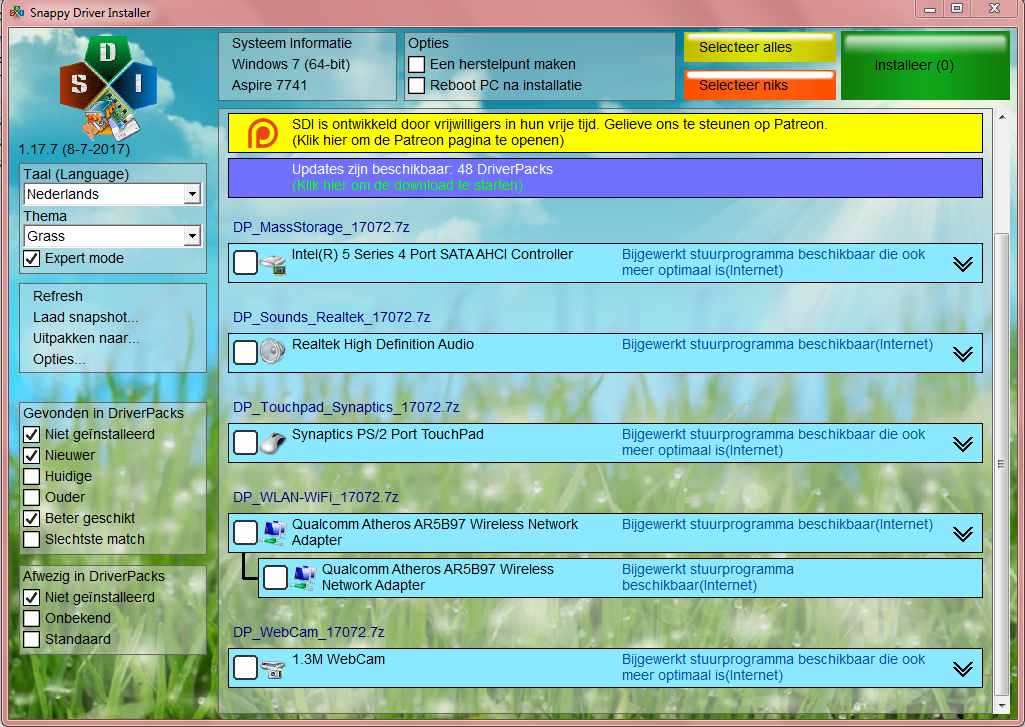Toggle 'Niet geïnstalleerd' under Afwezig in DriverPacks
Viewport: 1025px width, 727px height.
pyautogui.click(x=31, y=597)
